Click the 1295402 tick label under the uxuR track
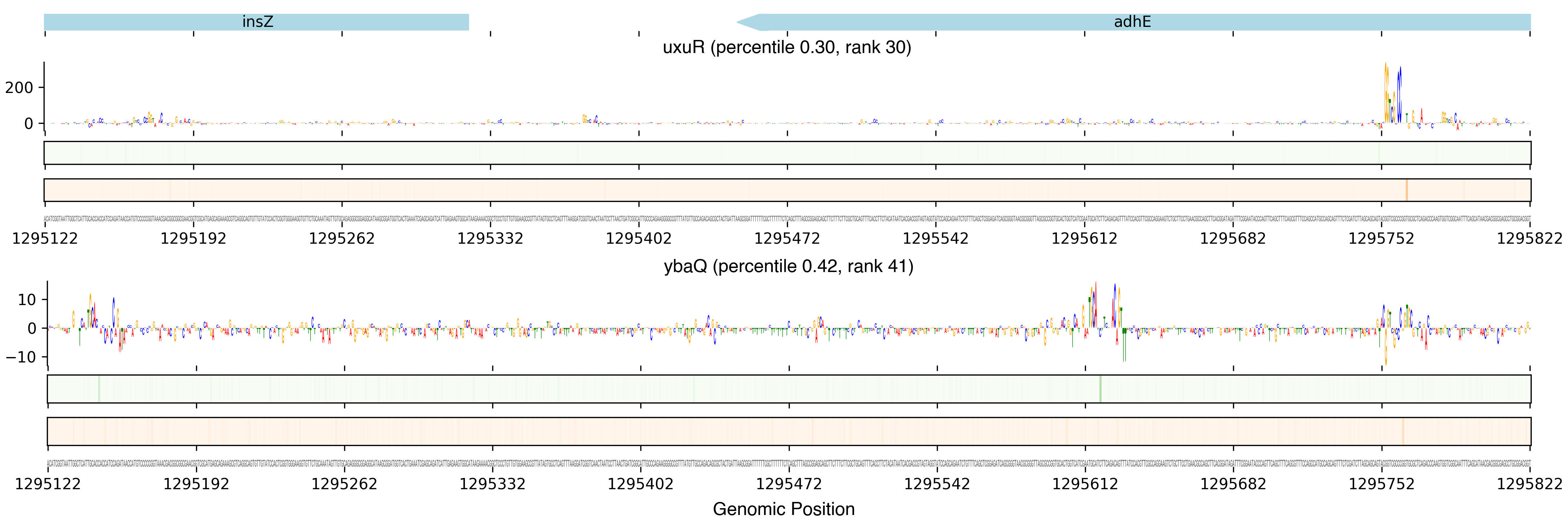 click(638, 239)
